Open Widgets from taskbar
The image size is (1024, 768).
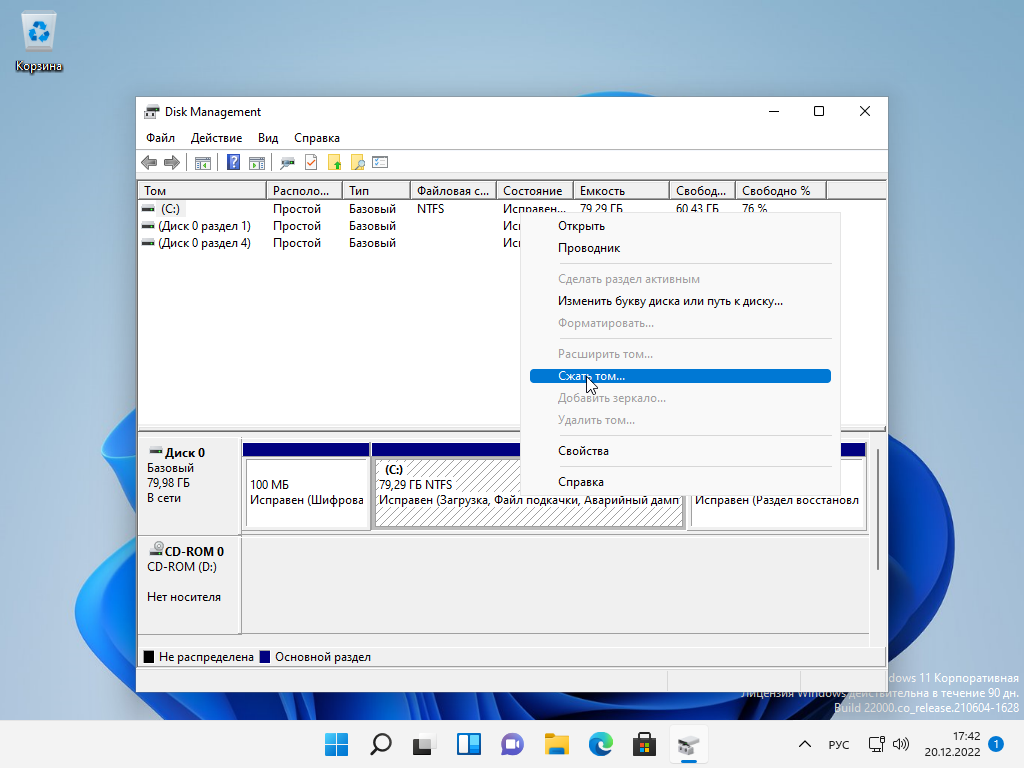469,744
